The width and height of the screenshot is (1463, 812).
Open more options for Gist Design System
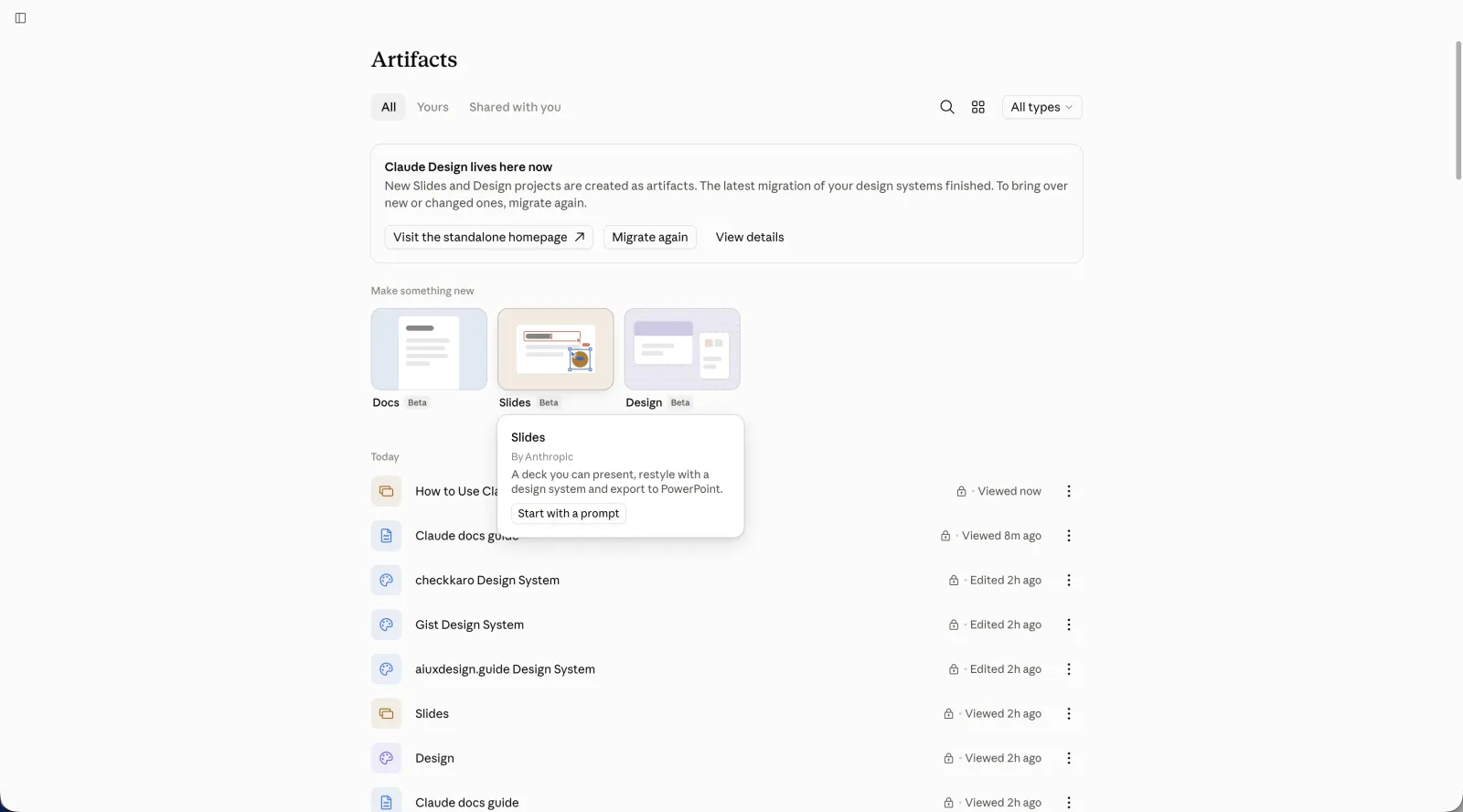1069,625
